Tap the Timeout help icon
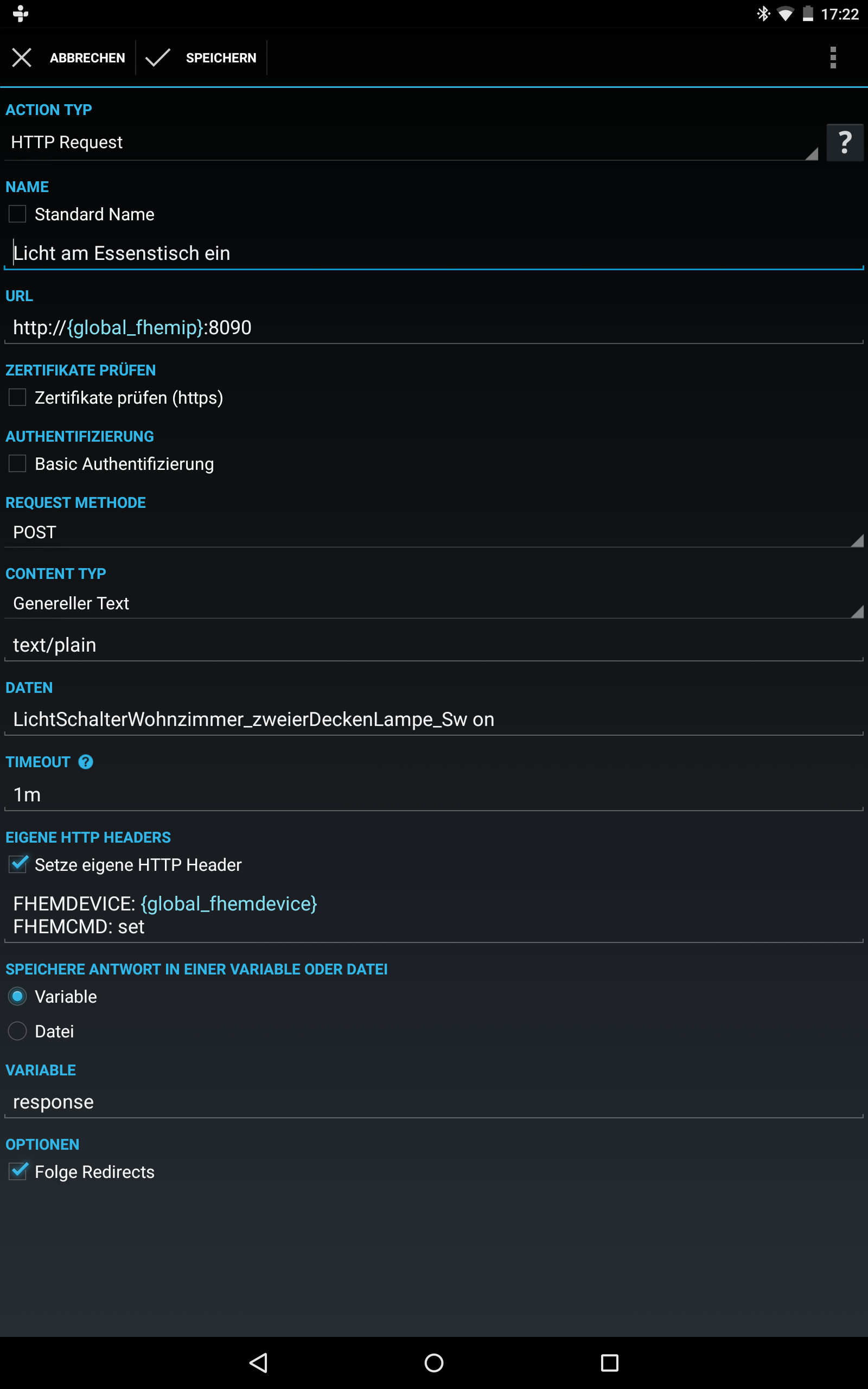Viewport: 868px width, 1389px height. click(86, 762)
